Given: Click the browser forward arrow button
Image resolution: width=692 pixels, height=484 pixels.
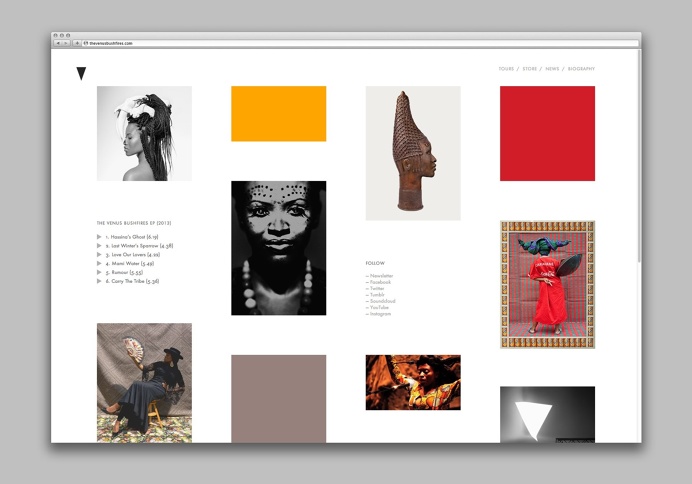Looking at the screenshot, I should click(66, 43).
